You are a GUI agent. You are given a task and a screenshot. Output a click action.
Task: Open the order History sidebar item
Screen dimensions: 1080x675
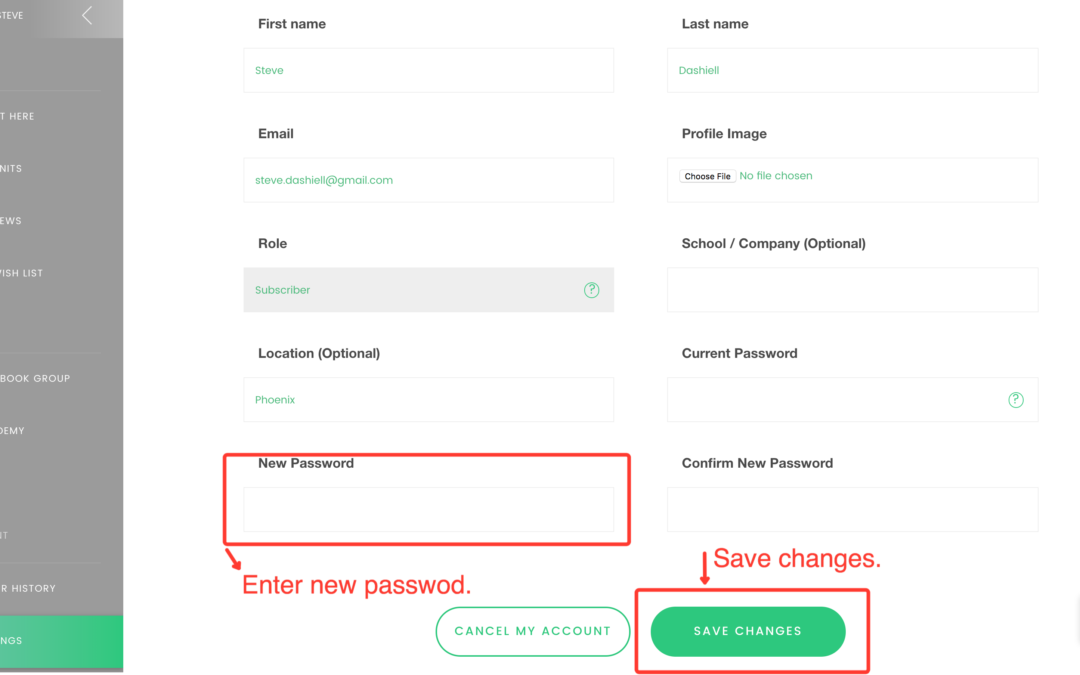(x=30, y=588)
